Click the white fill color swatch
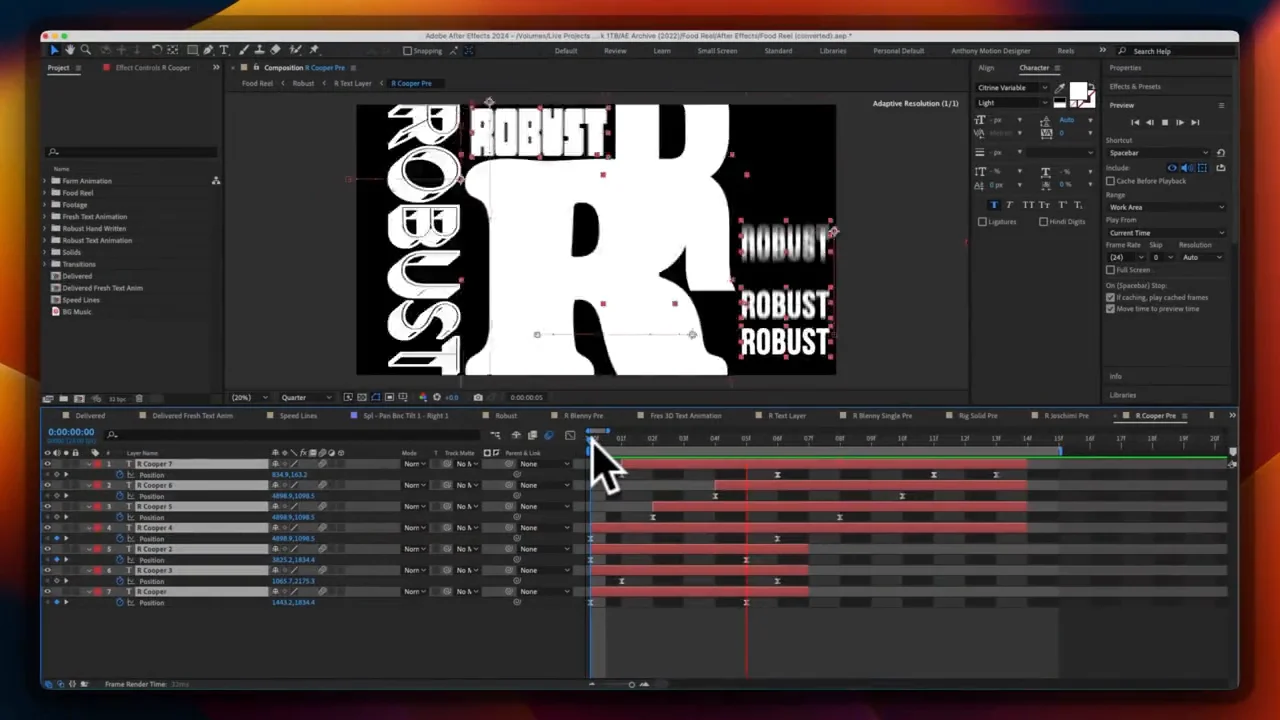The height and width of the screenshot is (720, 1280). 1078,91
